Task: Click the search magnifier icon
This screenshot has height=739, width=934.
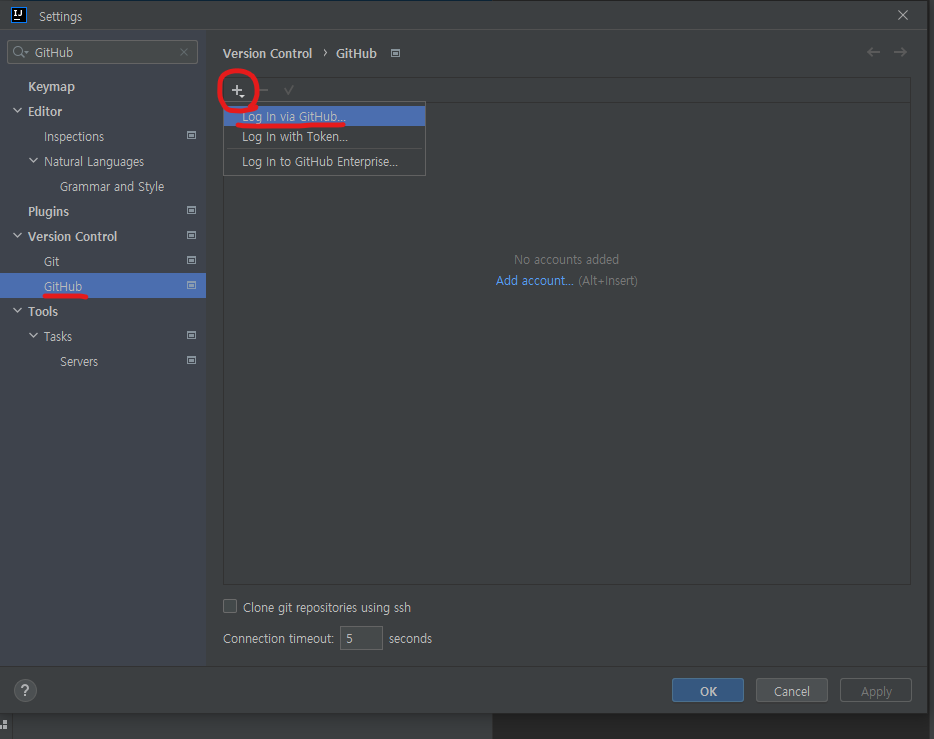Action: point(20,52)
